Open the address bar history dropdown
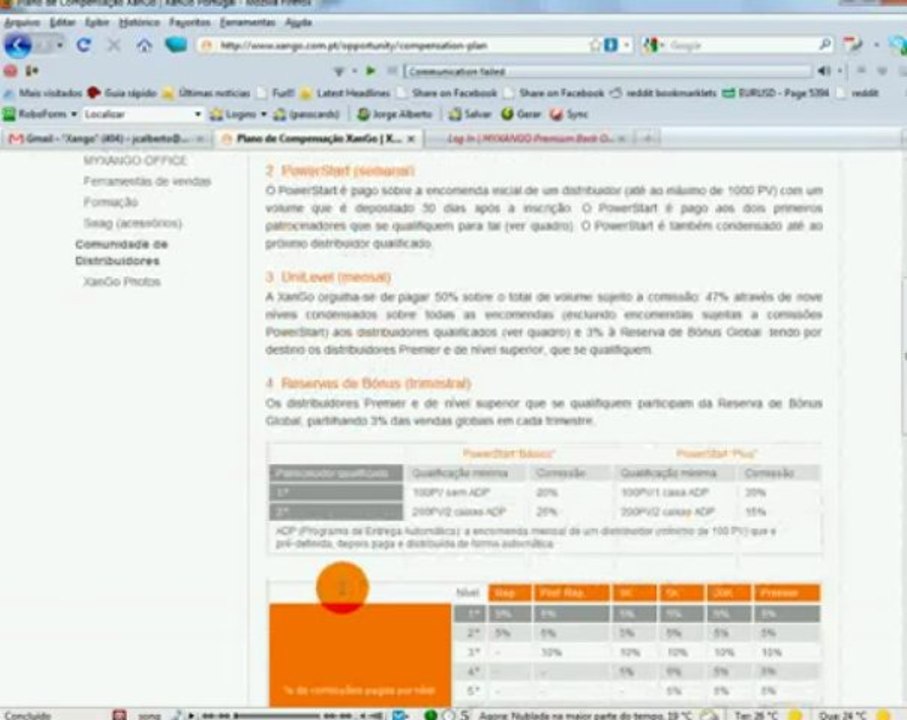This screenshot has height=720, width=907. coord(626,45)
